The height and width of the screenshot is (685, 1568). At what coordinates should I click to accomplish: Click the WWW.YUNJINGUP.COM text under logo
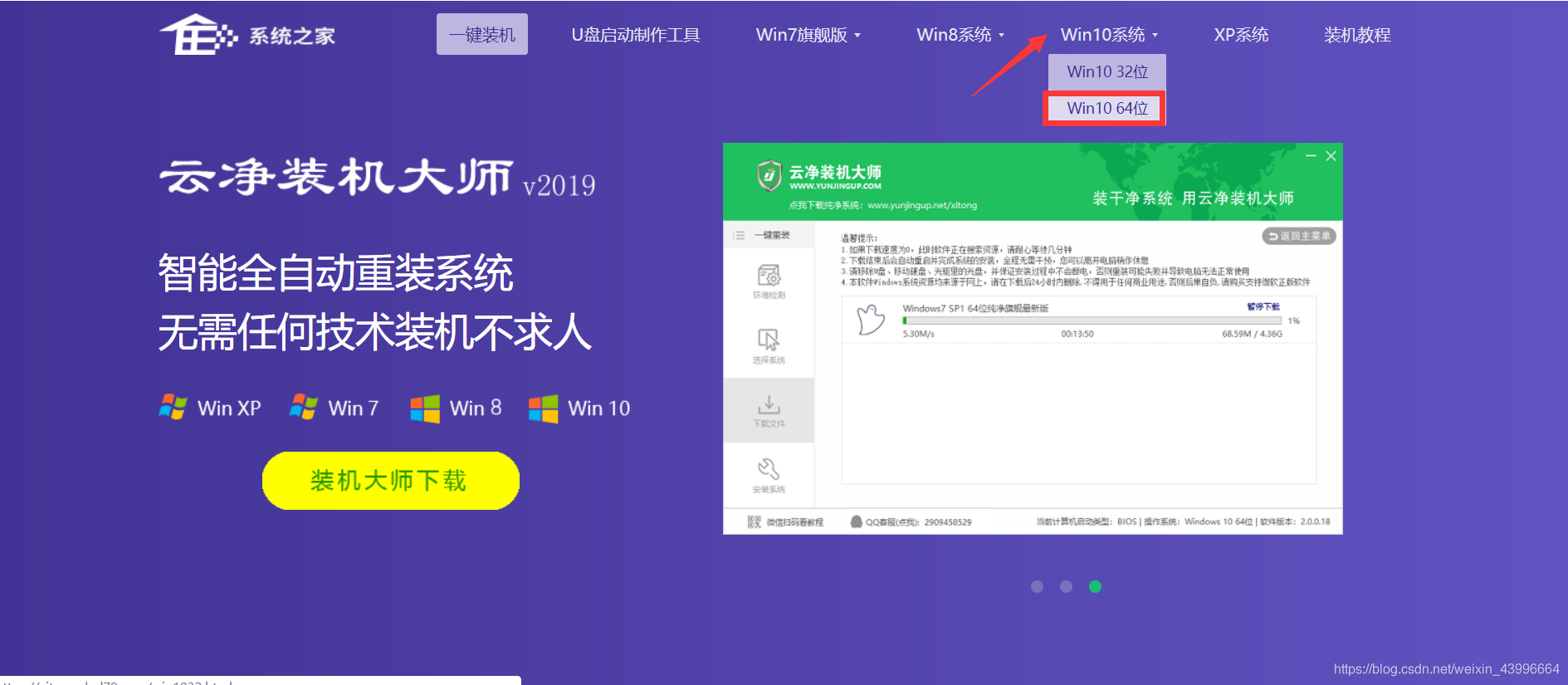[x=835, y=186]
